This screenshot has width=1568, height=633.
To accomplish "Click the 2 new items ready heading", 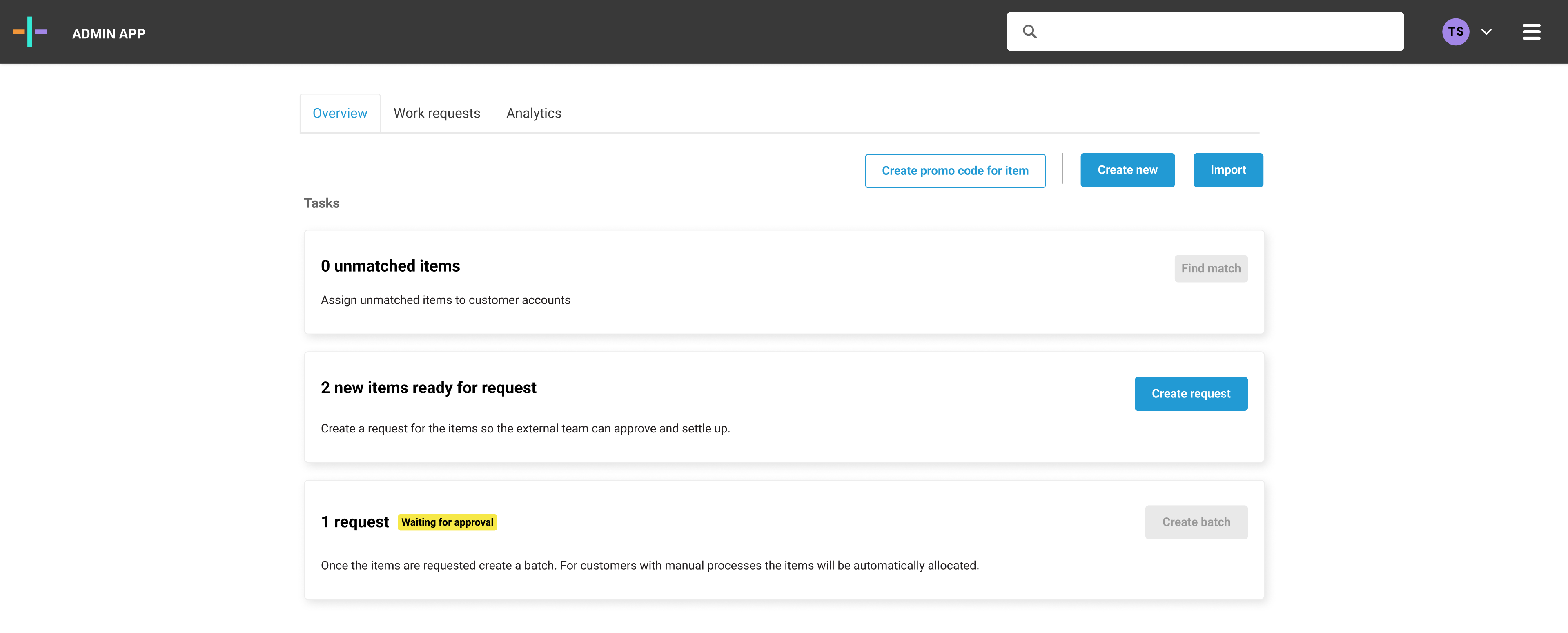I will pos(428,388).
